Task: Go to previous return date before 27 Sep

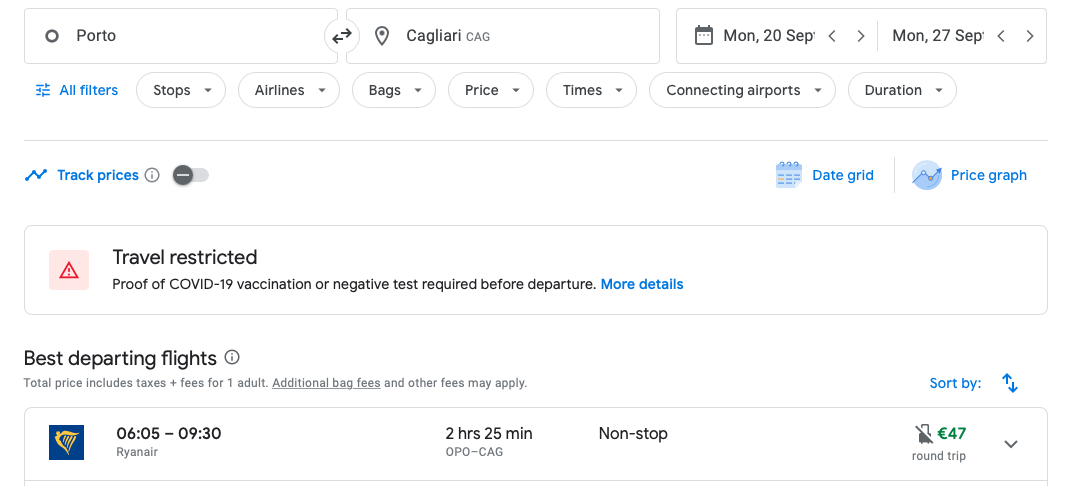Action: (x=1001, y=36)
